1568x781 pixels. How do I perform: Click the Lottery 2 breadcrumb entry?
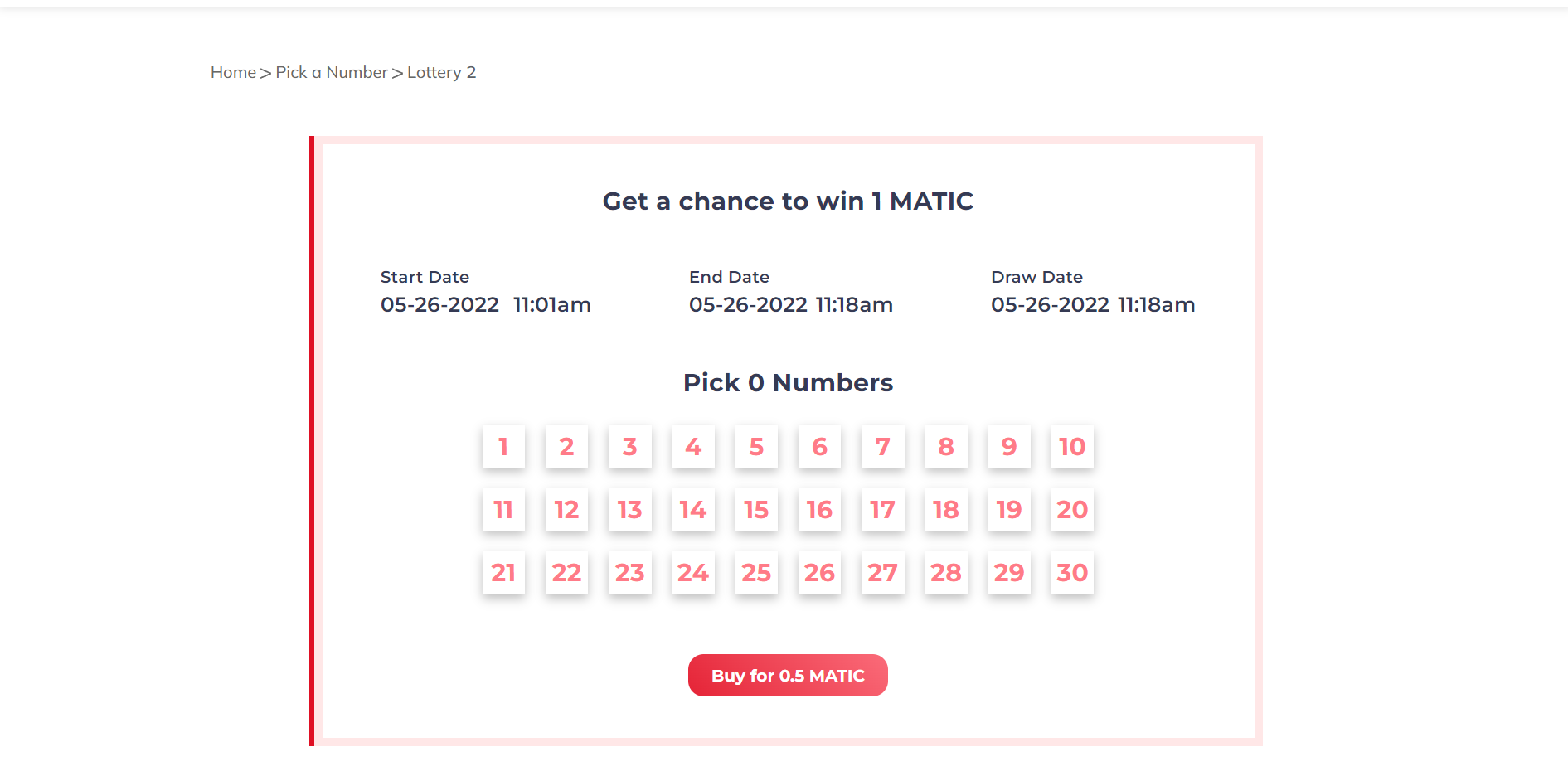[x=441, y=72]
